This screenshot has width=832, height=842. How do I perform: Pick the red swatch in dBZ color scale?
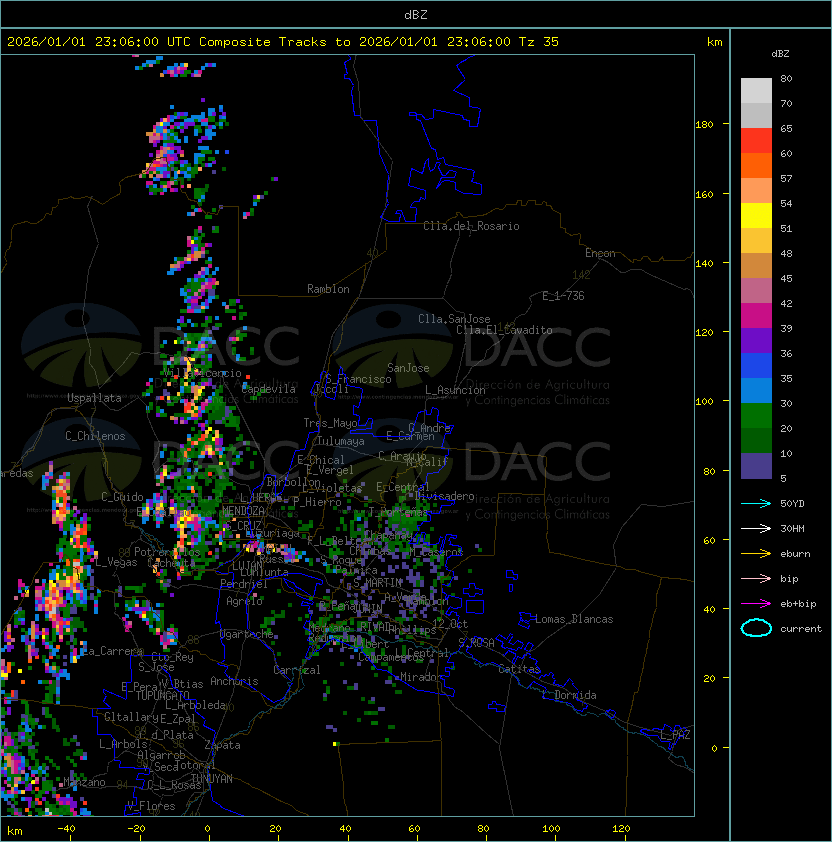tap(756, 141)
